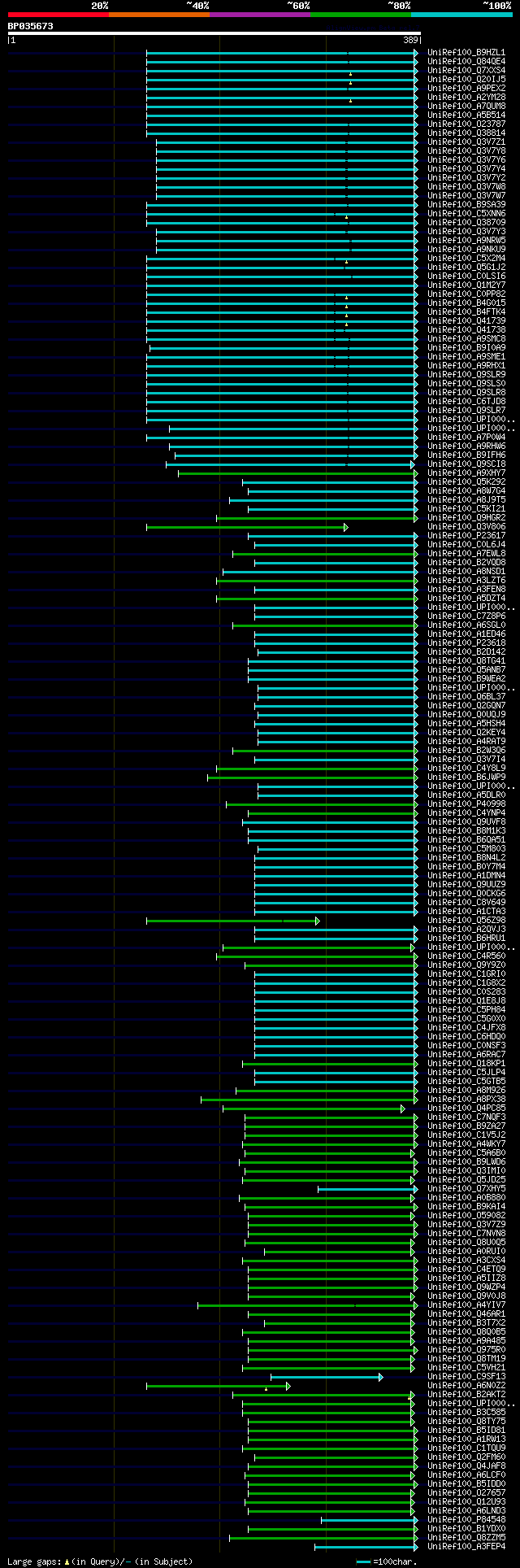Open hit label UniRef100_A2QVJ3
Viewport: 520px width, 1568px height.
coord(466,930)
